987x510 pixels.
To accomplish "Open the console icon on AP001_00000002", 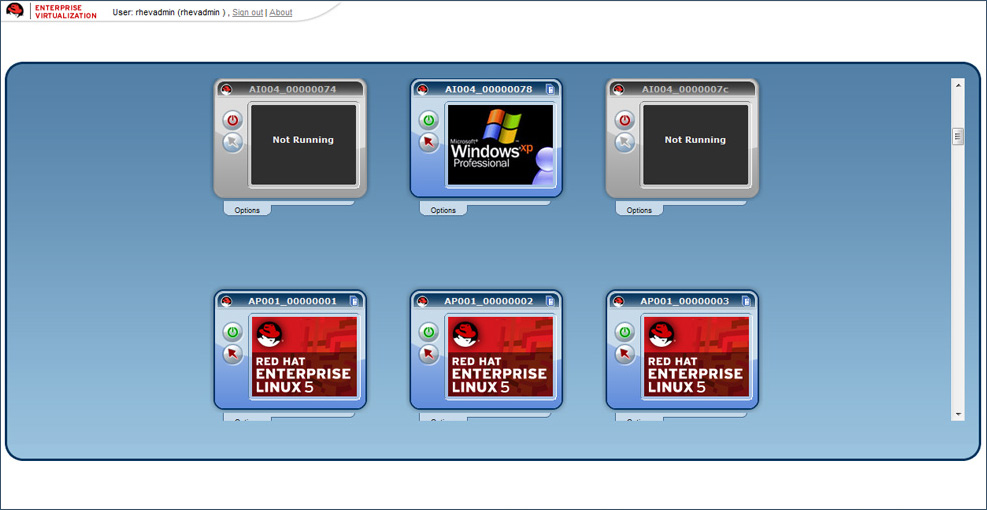I will (429, 354).
